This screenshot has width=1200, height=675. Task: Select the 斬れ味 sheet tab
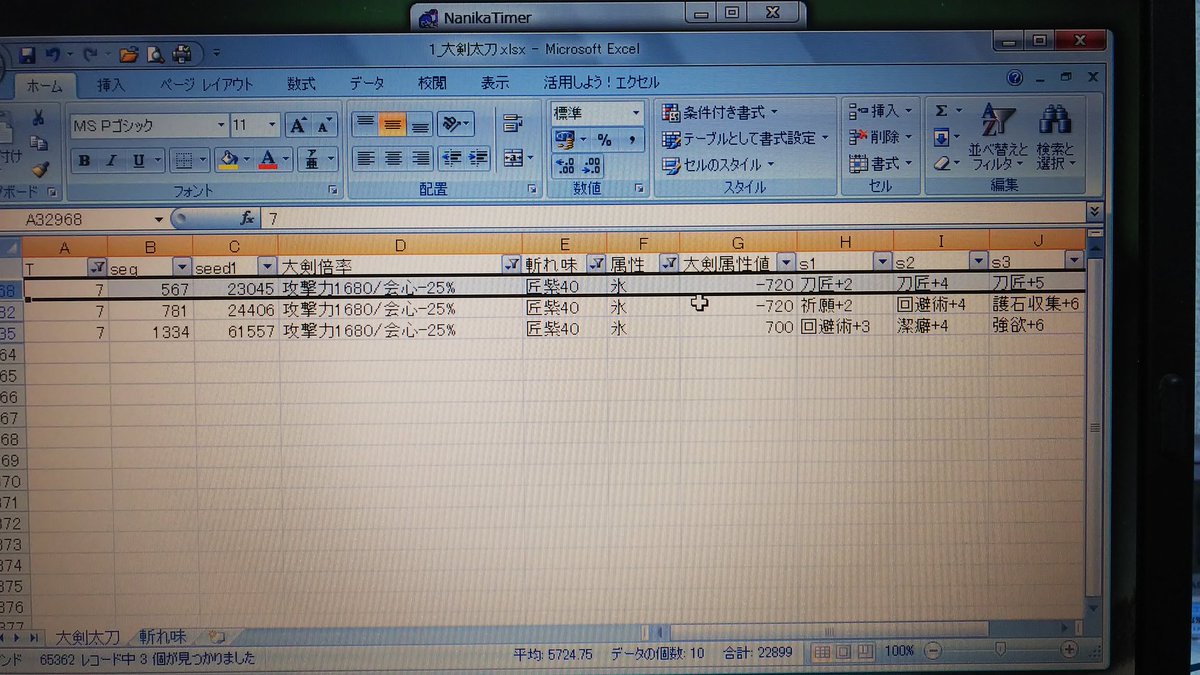162,636
